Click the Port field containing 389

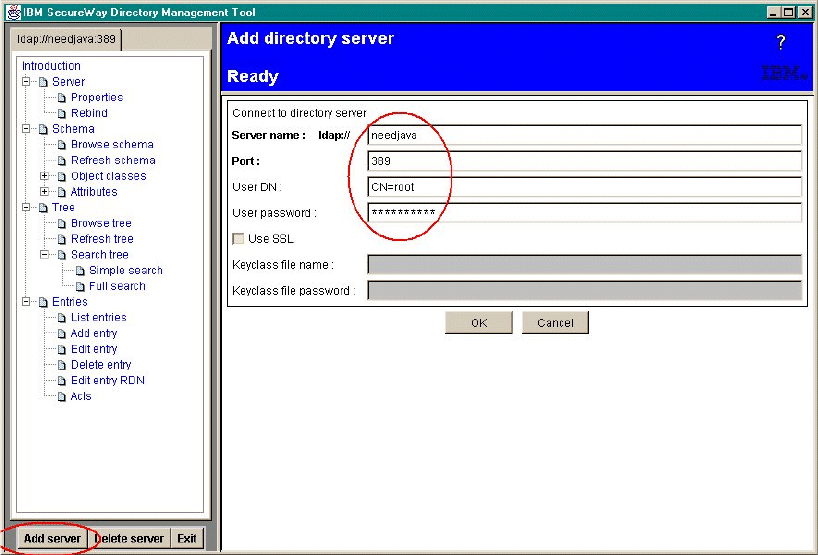[x=584, y=161]
